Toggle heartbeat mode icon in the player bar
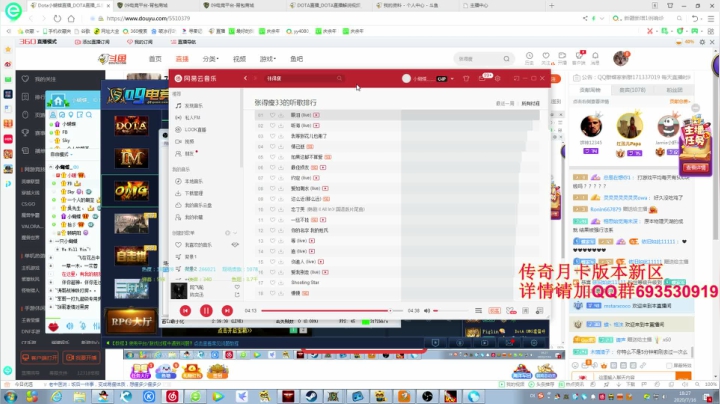This screenshot has height=404, width=720. click(511, 311)
